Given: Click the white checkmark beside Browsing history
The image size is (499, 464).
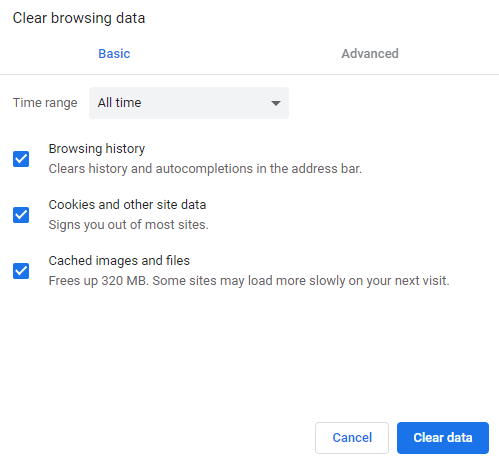Looking at the screenshot, I should tap(21, 159).
